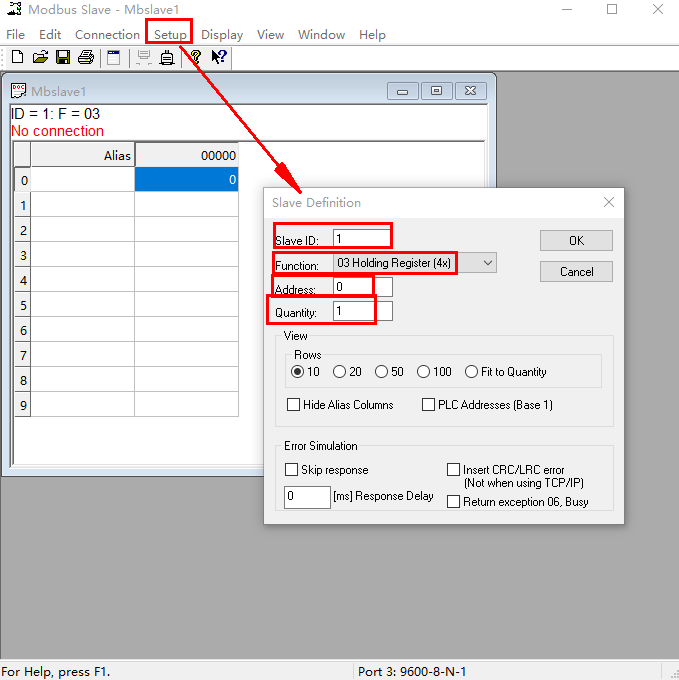Screen dimensions: 679x680
Task: Open the Connection menu
Action: 107,34
